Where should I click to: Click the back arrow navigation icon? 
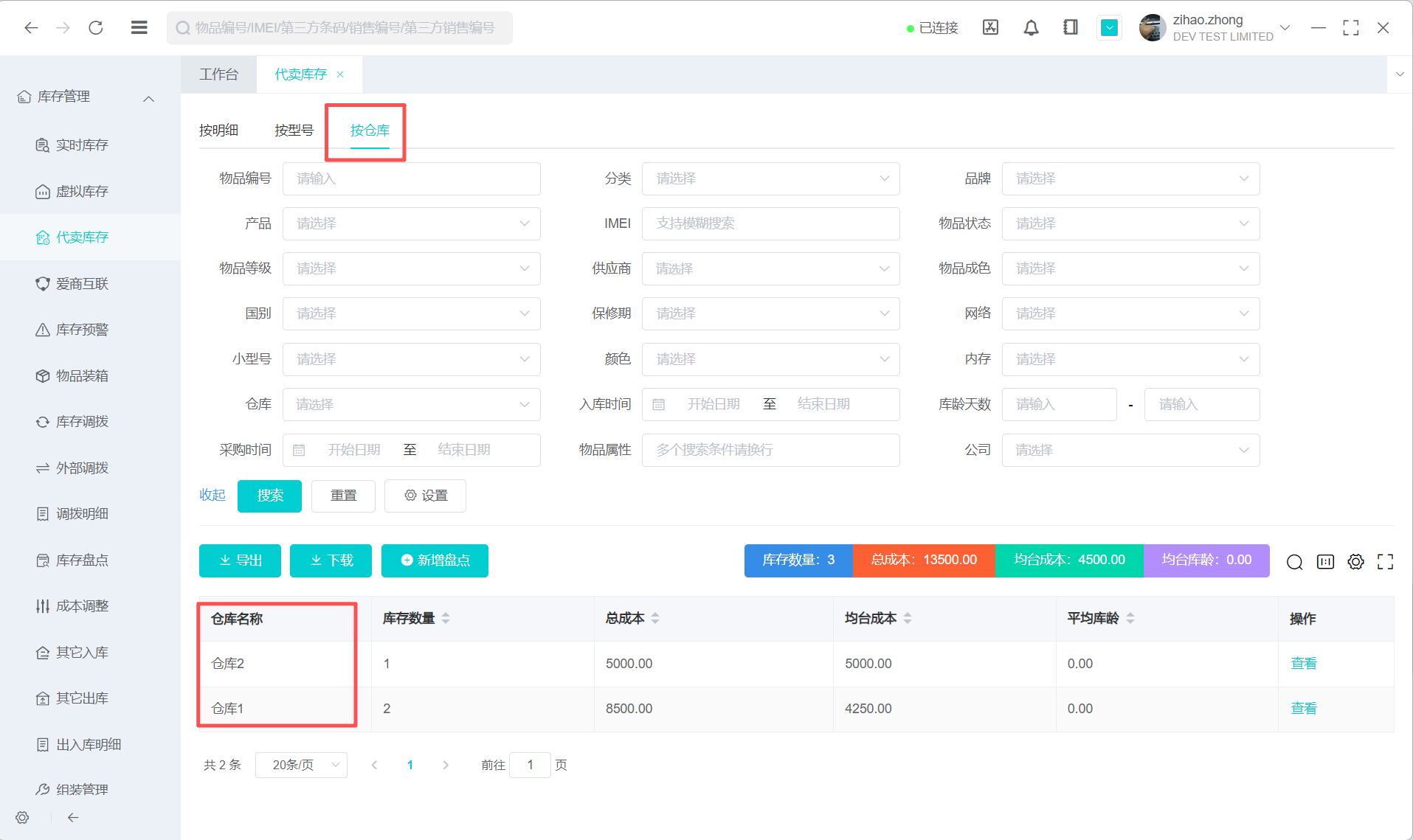tap(31, 28)
